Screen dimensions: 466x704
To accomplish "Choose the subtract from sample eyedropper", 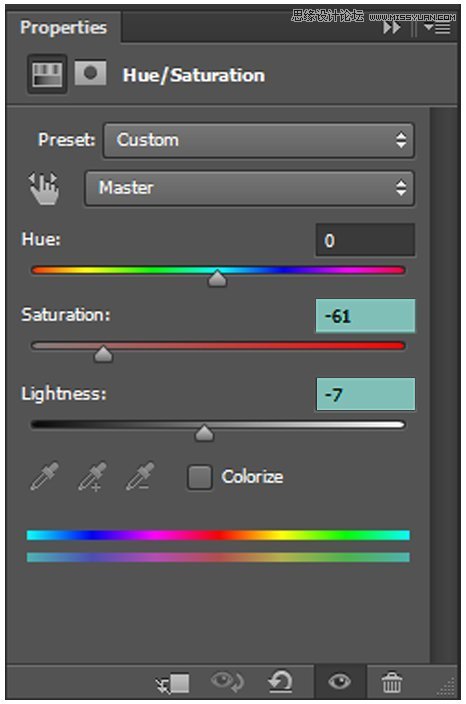I will click(x=140, y=476).
